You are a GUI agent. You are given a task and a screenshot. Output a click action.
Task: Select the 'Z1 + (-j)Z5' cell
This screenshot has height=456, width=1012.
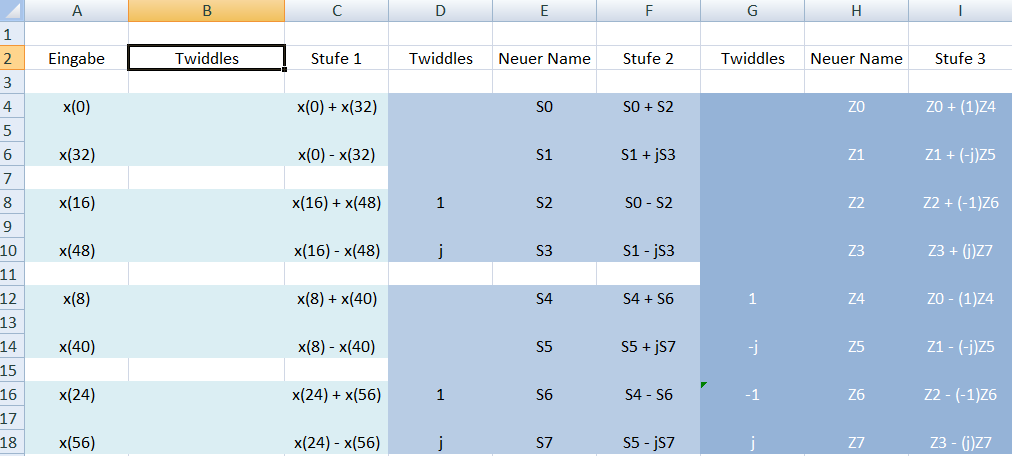pyautogui.click(x=960, y=155)
